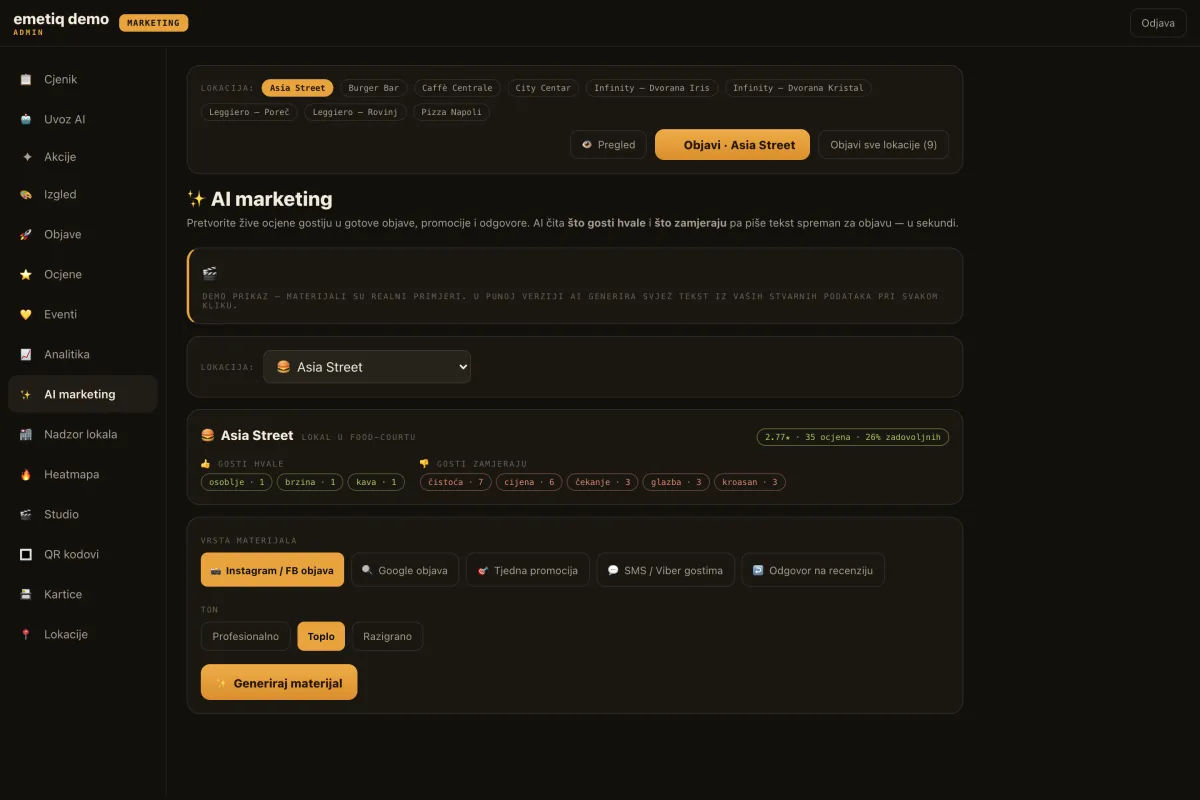Switch to the Caffè Centrale location chip
The image size is (1200, 800).
(457, 88)
